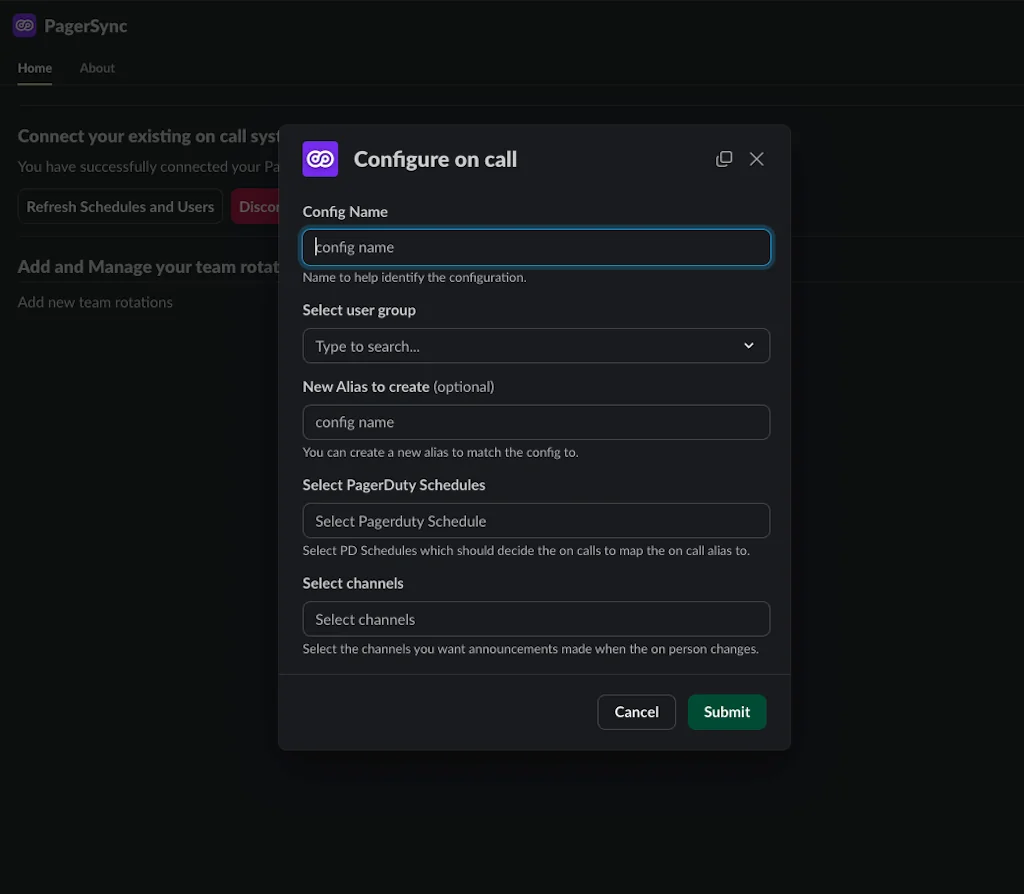Image resolution: width=1024 pixels, height=894 pixels.
Task: Cancel the on call configuration
Action: pyautogui.click(x=636, y=712)
